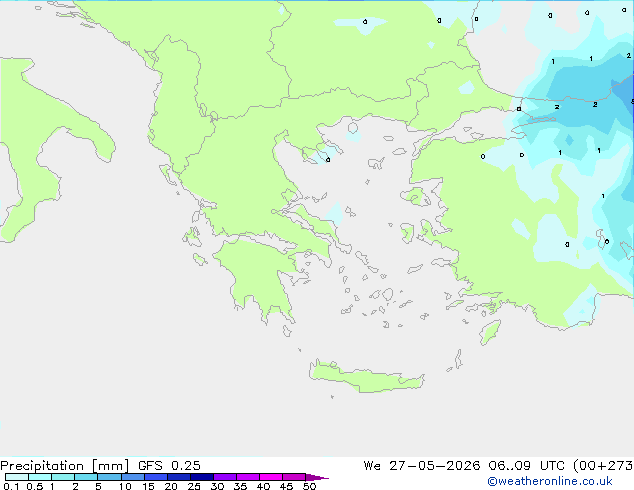Click the '0.1' legend scale label

pos(11,486)
